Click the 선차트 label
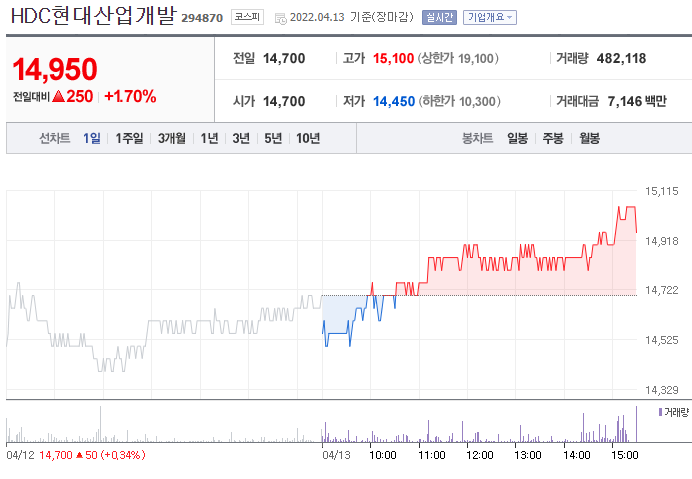 tap(55, 138)
